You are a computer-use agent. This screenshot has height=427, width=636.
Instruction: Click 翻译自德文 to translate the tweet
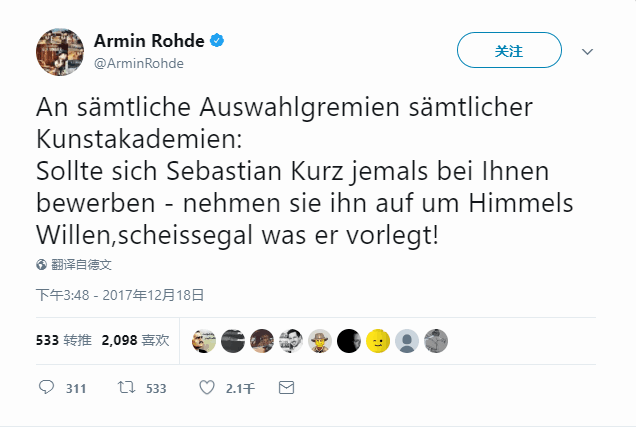click(81, 265)
